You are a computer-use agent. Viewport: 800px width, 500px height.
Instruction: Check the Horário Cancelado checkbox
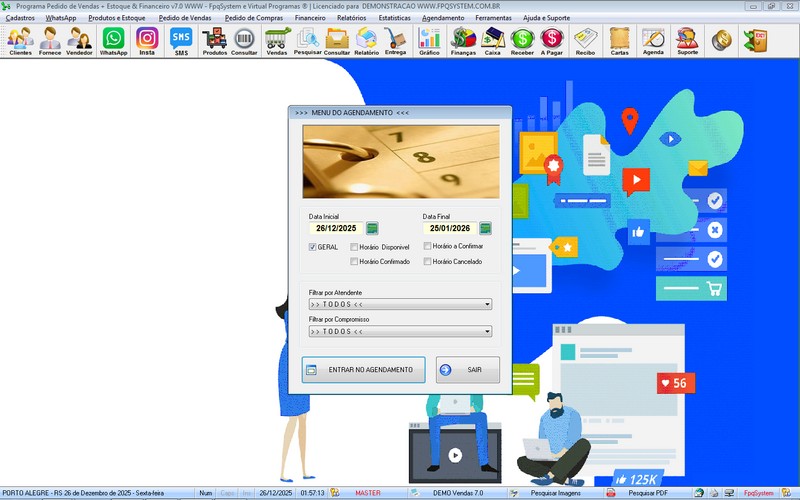[428, 261]
